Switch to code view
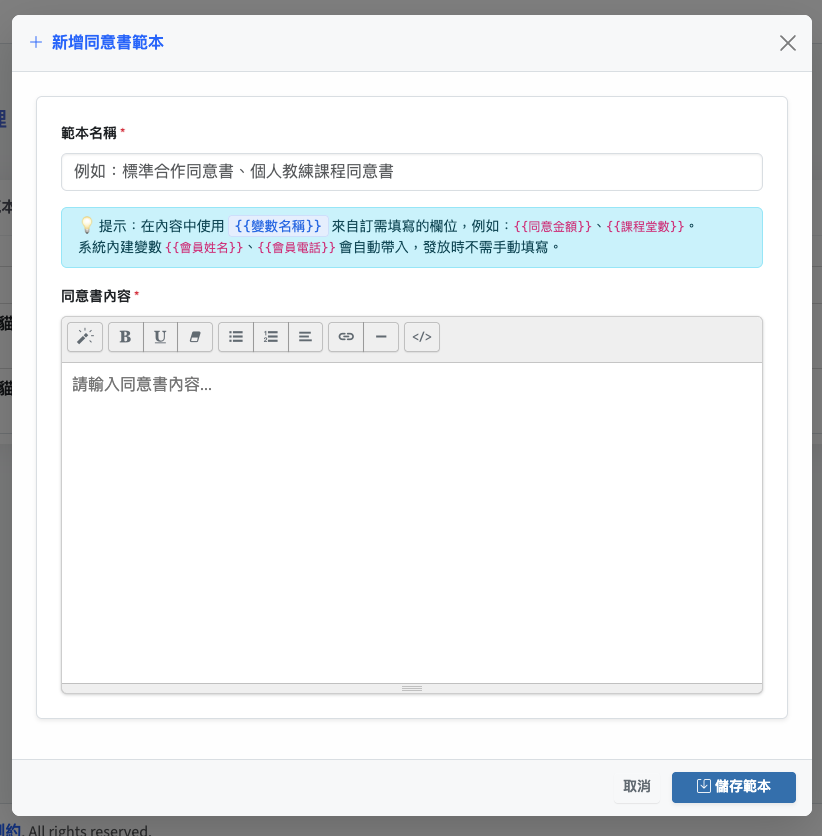The image size is (822, 836). [422, 337]
